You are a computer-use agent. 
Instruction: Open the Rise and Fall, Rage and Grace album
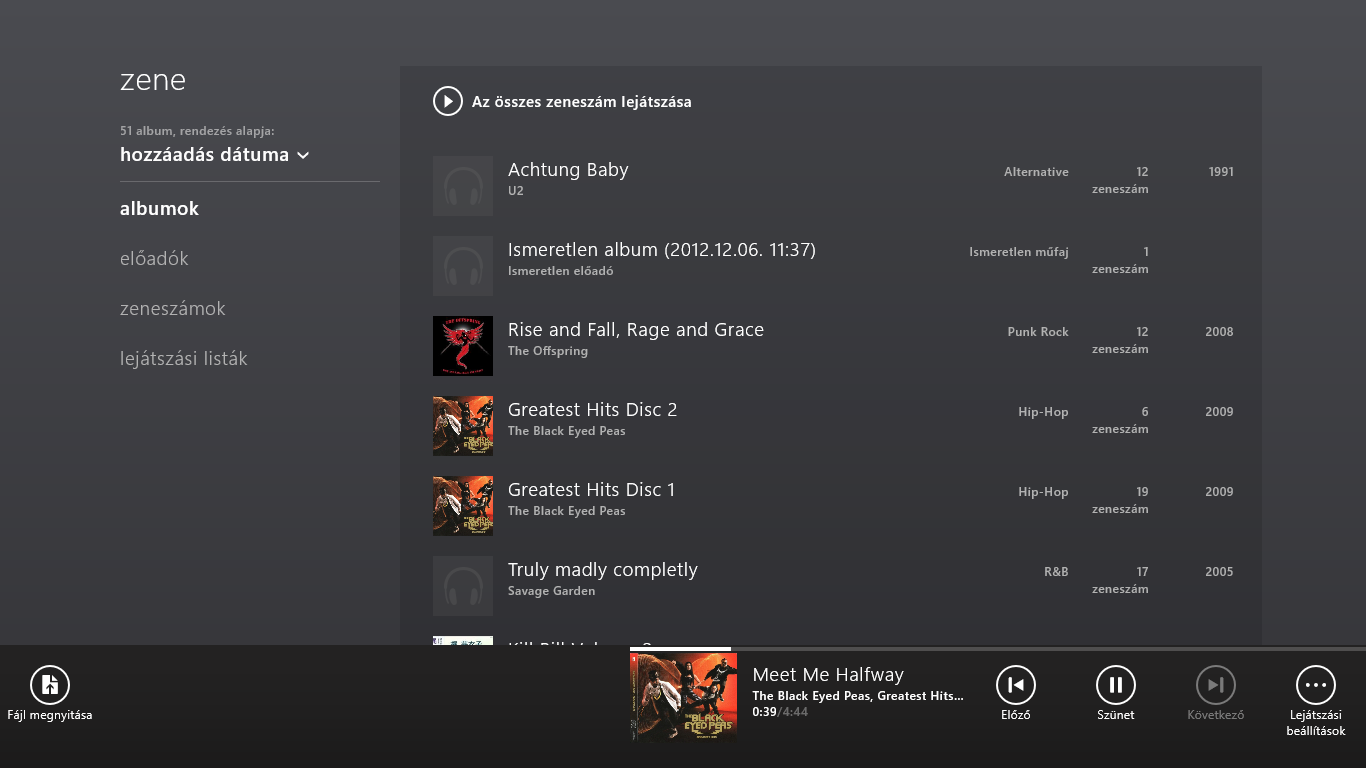[635, 330]
